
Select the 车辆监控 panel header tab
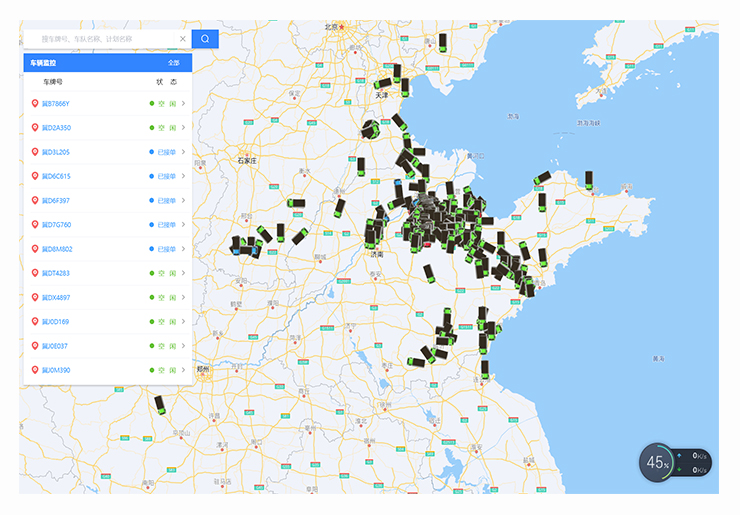45,63
